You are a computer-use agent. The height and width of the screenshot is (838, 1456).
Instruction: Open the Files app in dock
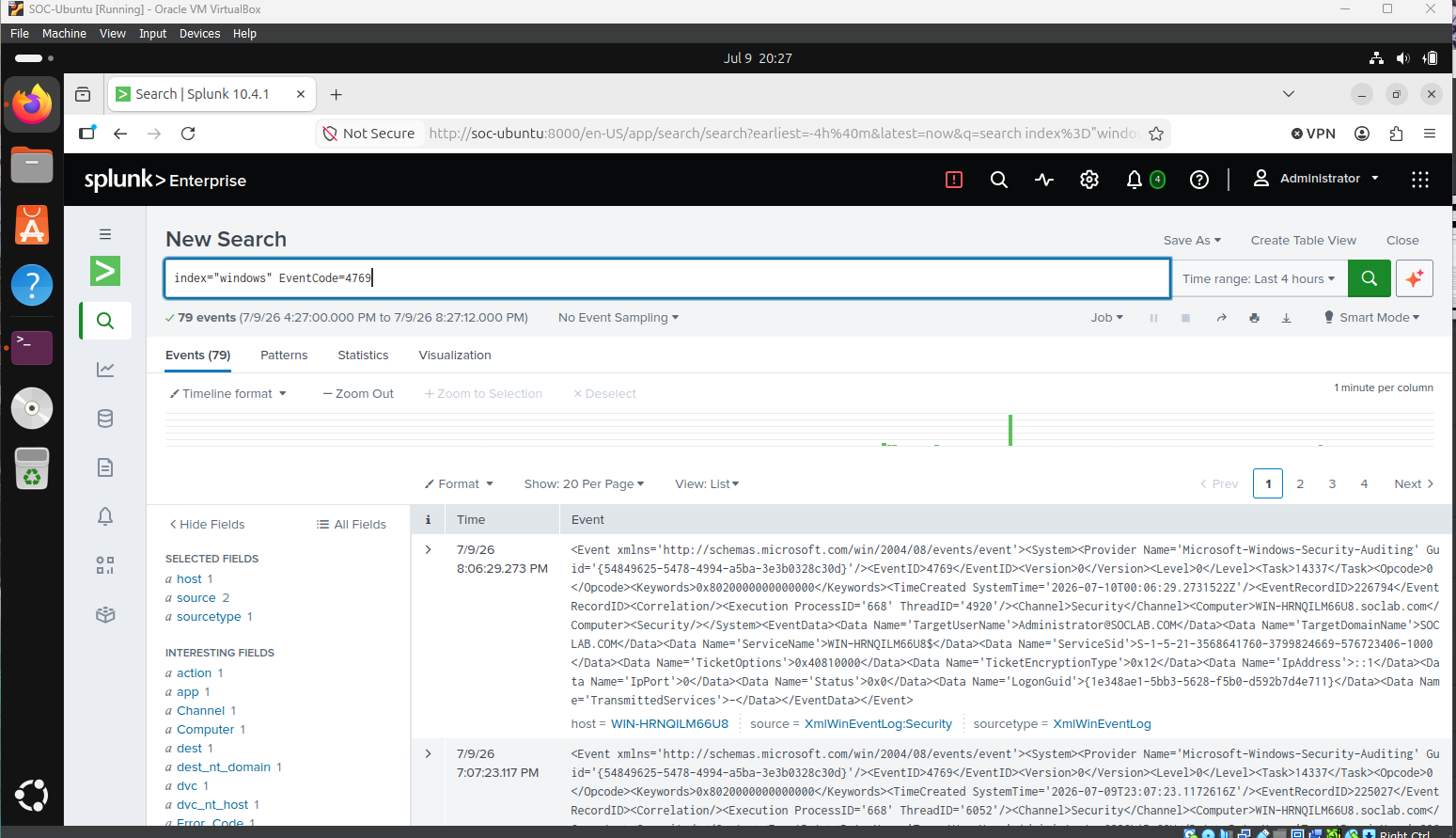[32, 166]
